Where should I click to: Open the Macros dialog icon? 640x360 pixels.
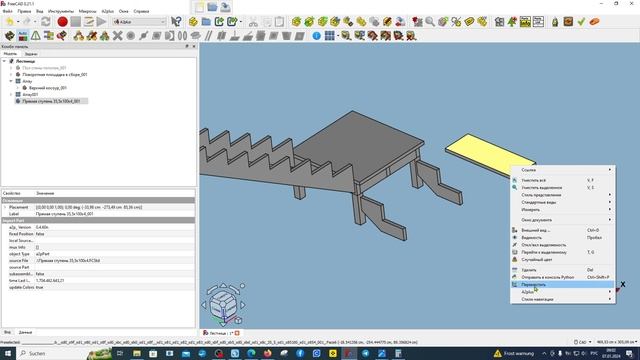[x=89, y=22]
